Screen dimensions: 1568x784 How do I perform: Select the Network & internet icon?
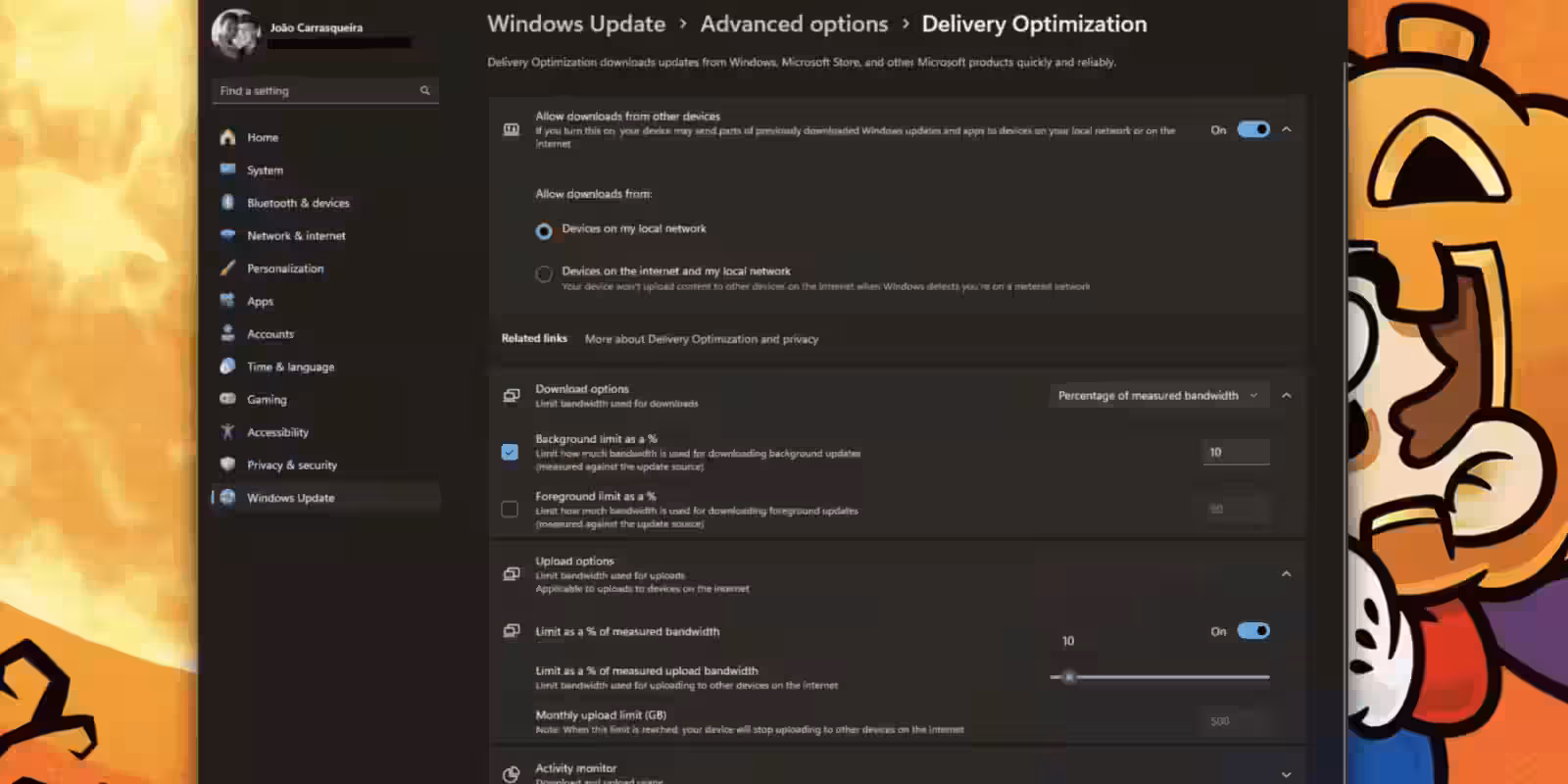(x=227, y=235)
